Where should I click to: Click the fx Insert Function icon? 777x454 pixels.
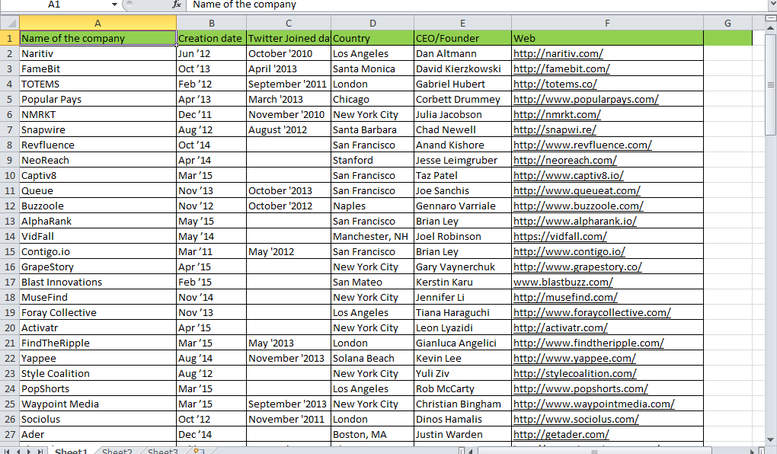176,4
